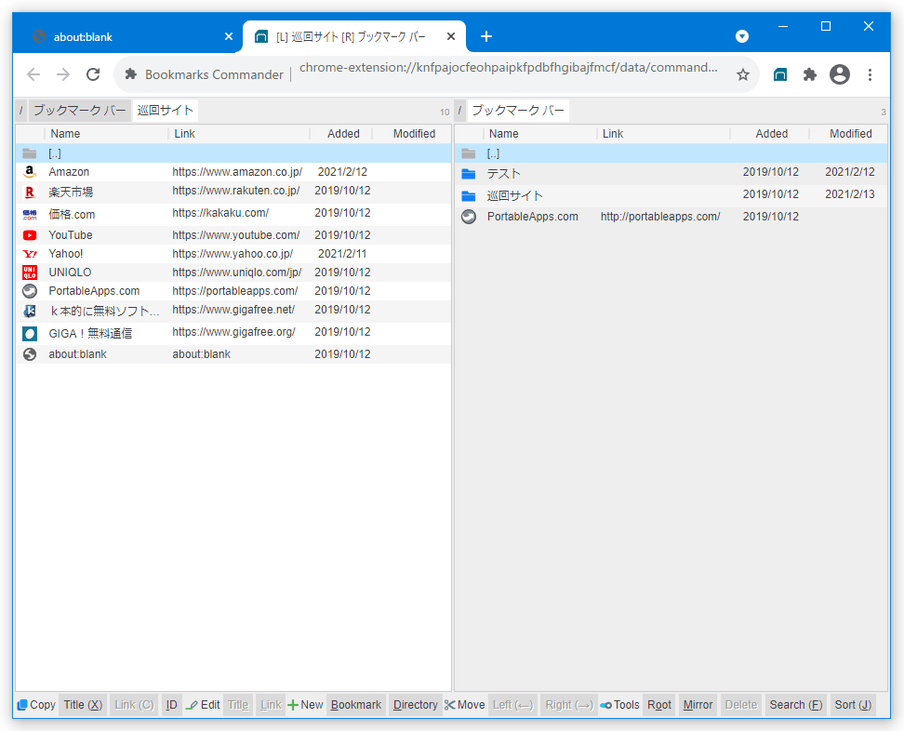Go back with the back arrow

(x=33, y=74)
